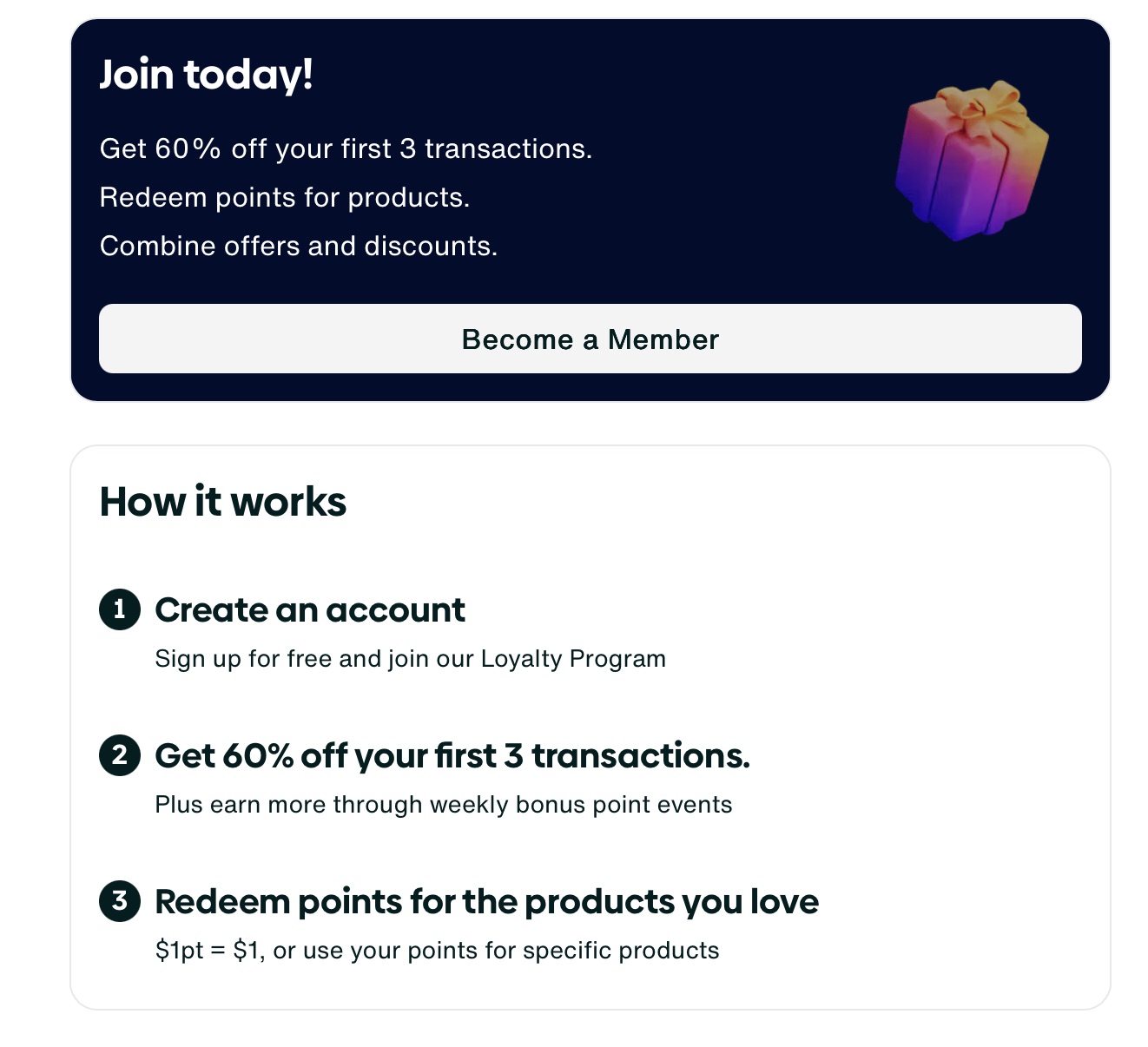Click the gift box illustration
1148x1047 pixels.
pyautogui.click(x=971, y=161)
